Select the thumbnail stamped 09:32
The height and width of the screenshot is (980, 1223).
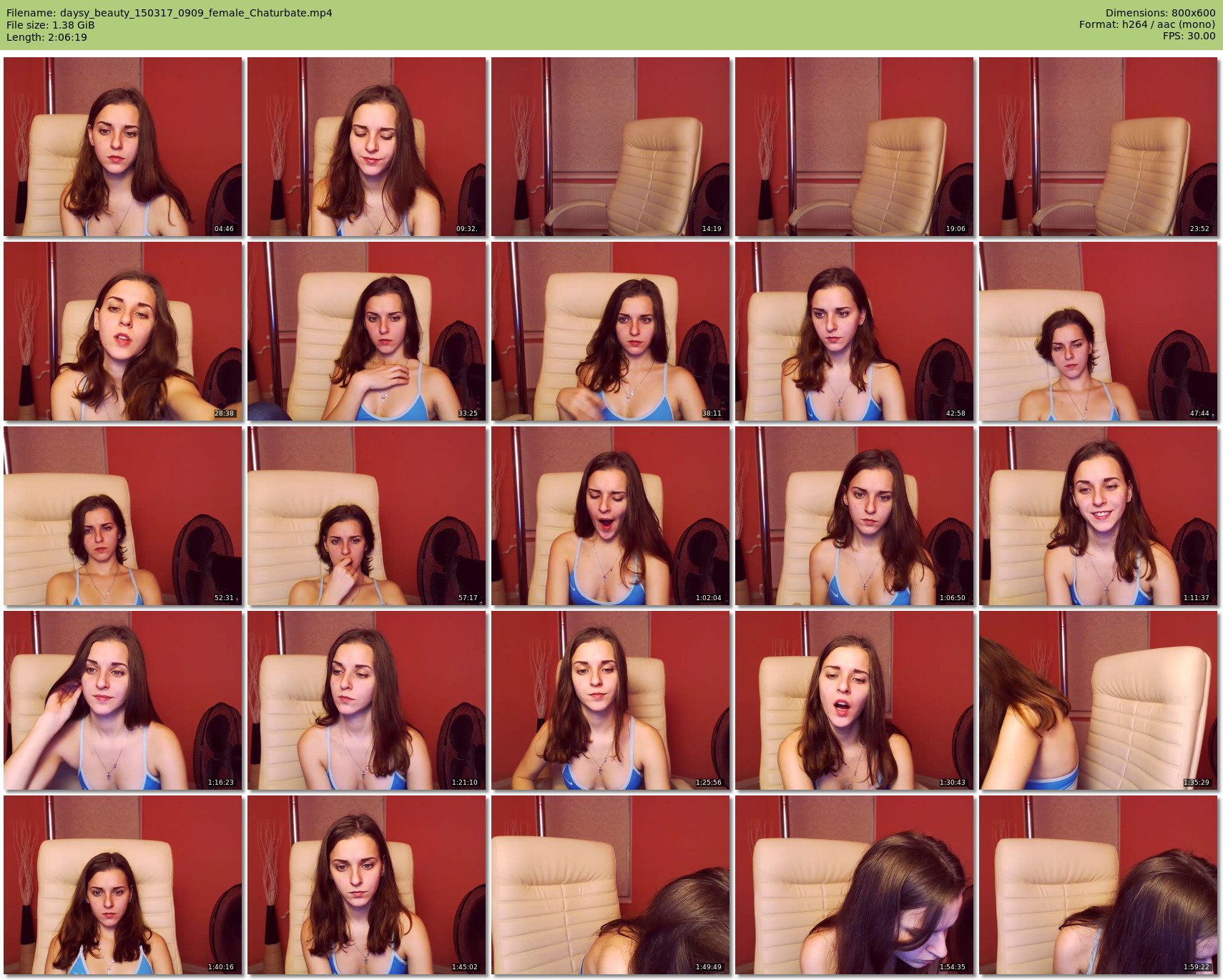click(x=366, y=147)
